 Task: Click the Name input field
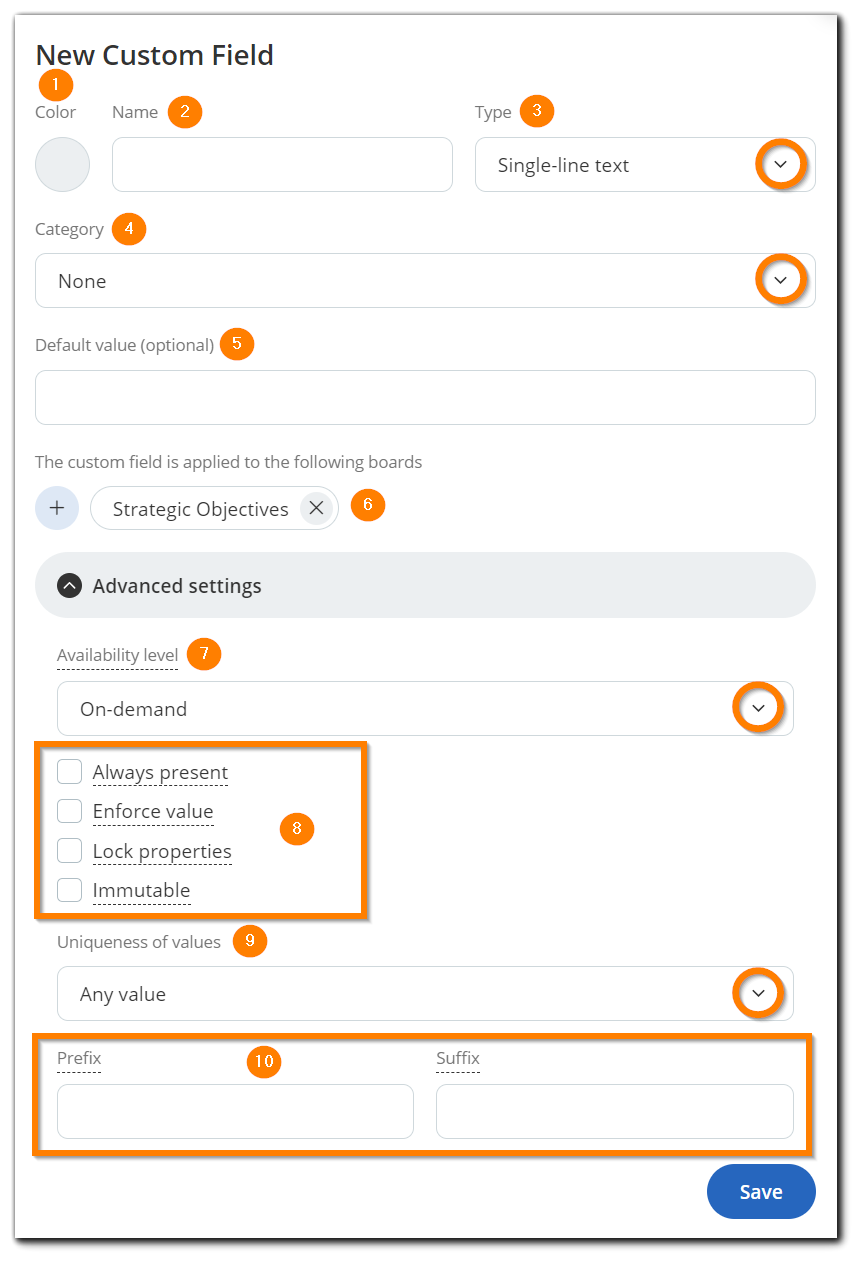[x=282, y=164]
